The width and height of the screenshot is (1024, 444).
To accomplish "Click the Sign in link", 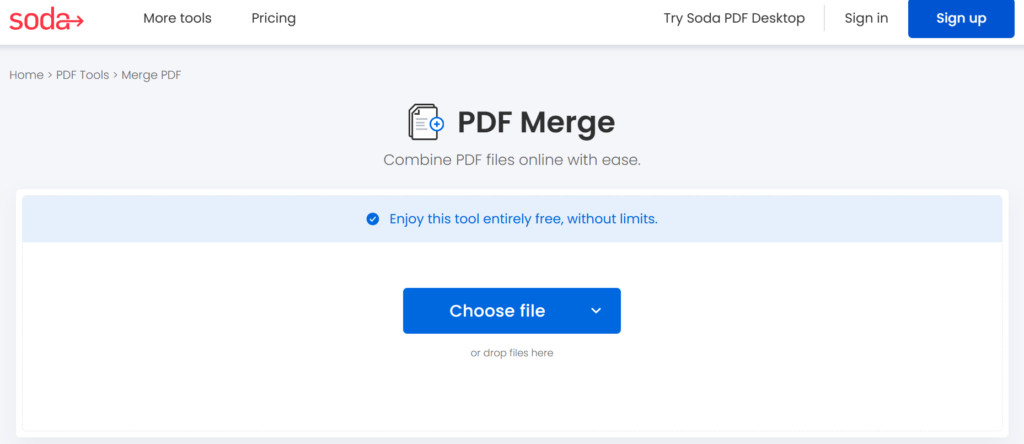I will (x=866, y=18).
